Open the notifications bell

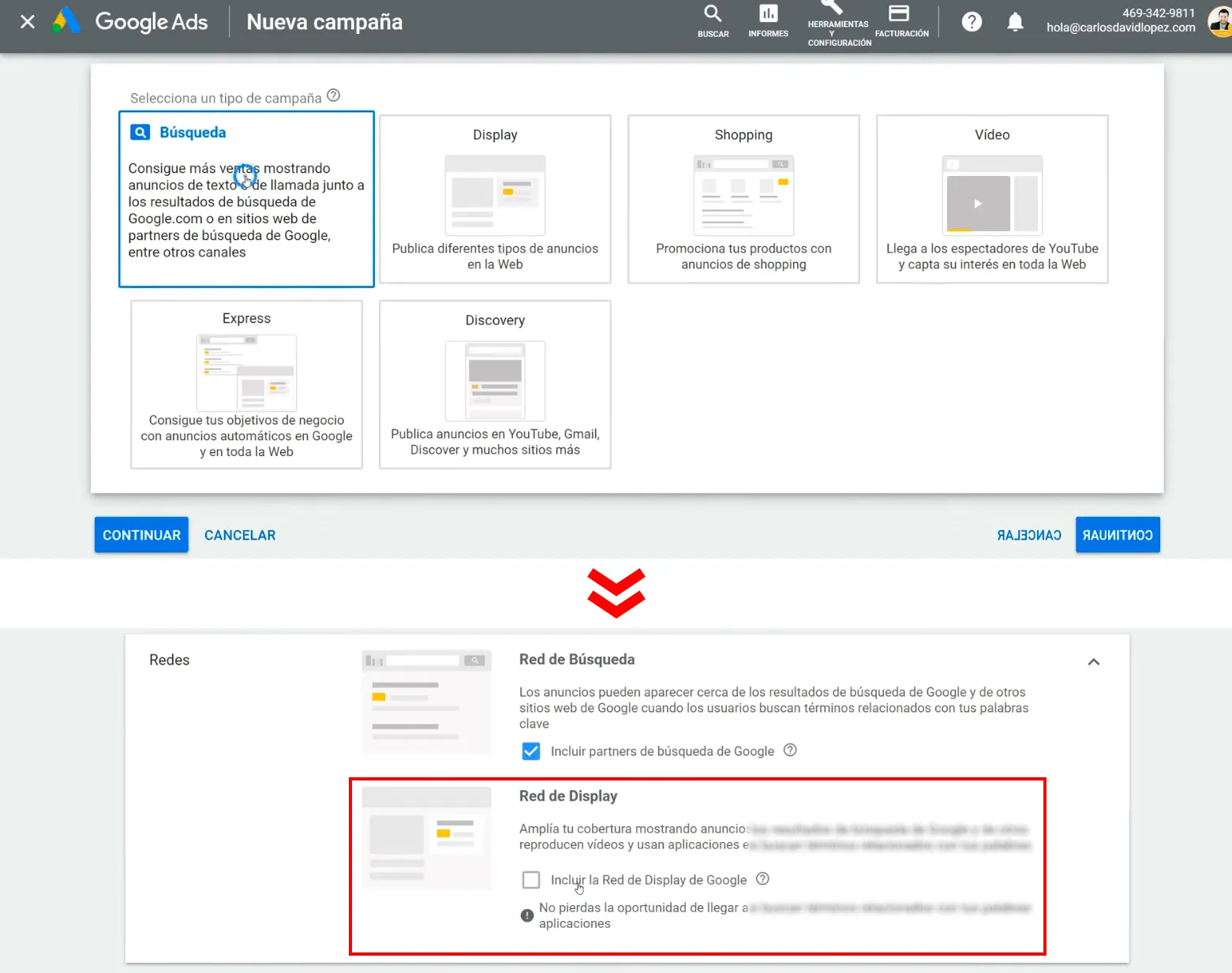click(1015, 22)
